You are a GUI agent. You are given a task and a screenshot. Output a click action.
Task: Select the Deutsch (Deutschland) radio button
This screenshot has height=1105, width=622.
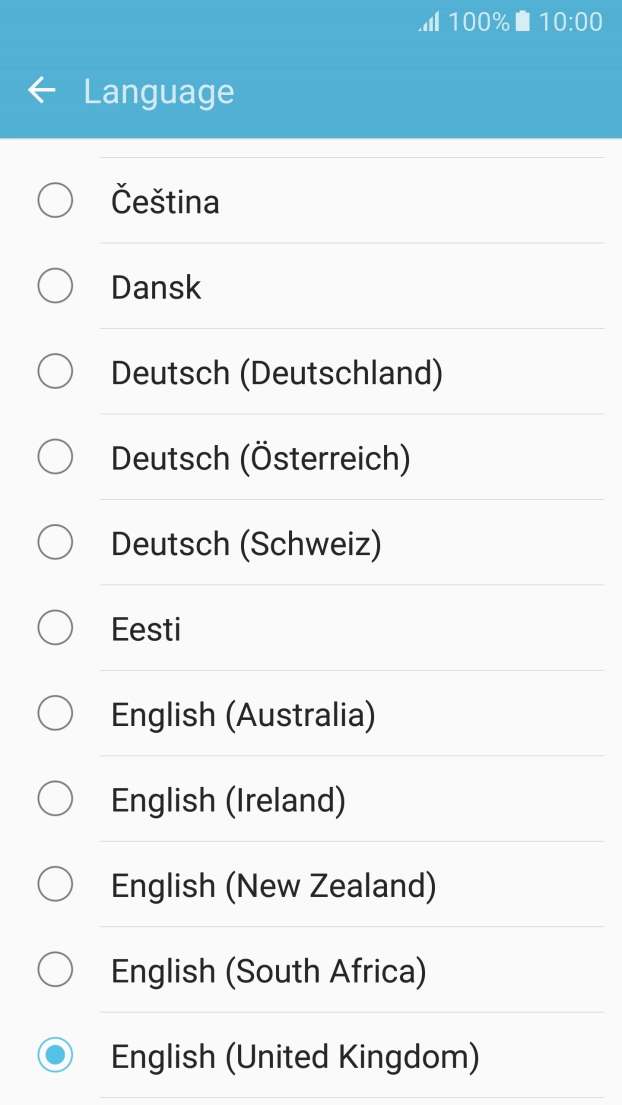tap(55, 371)
